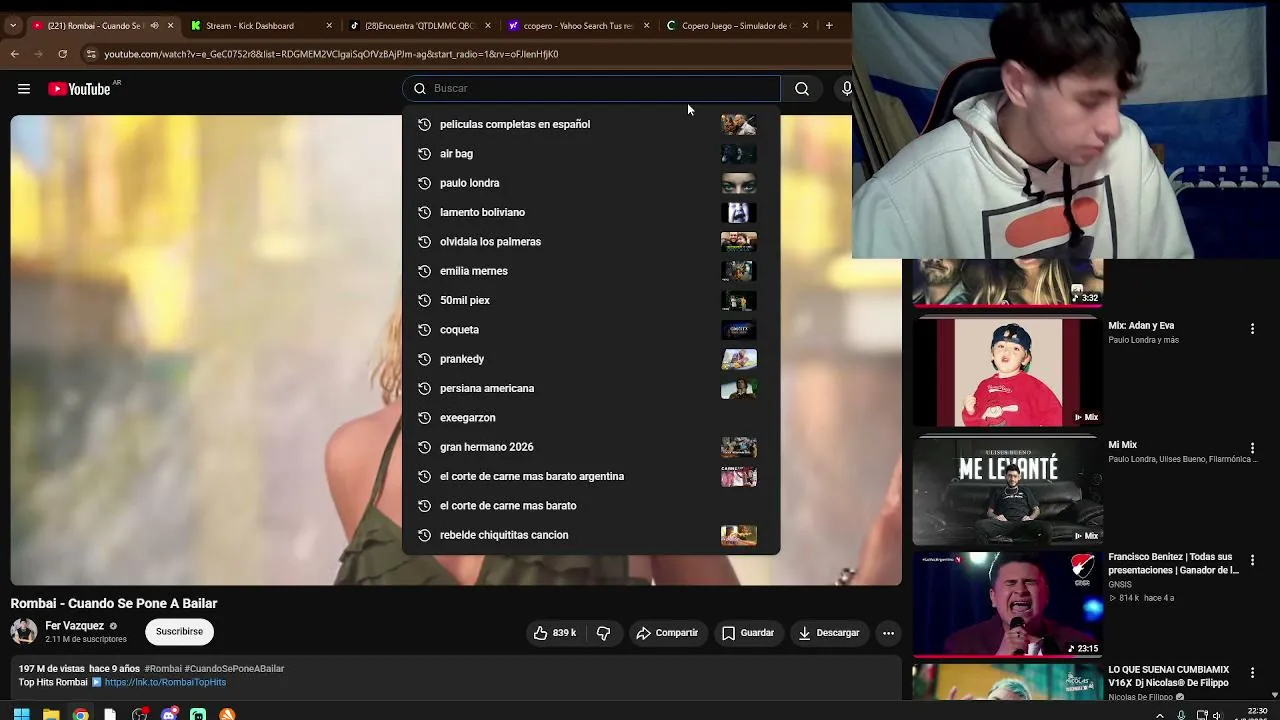This screenshot has width=1280, height=720.
Task: Open the YouTube guide hamburger menu
Action: (24, 89)
